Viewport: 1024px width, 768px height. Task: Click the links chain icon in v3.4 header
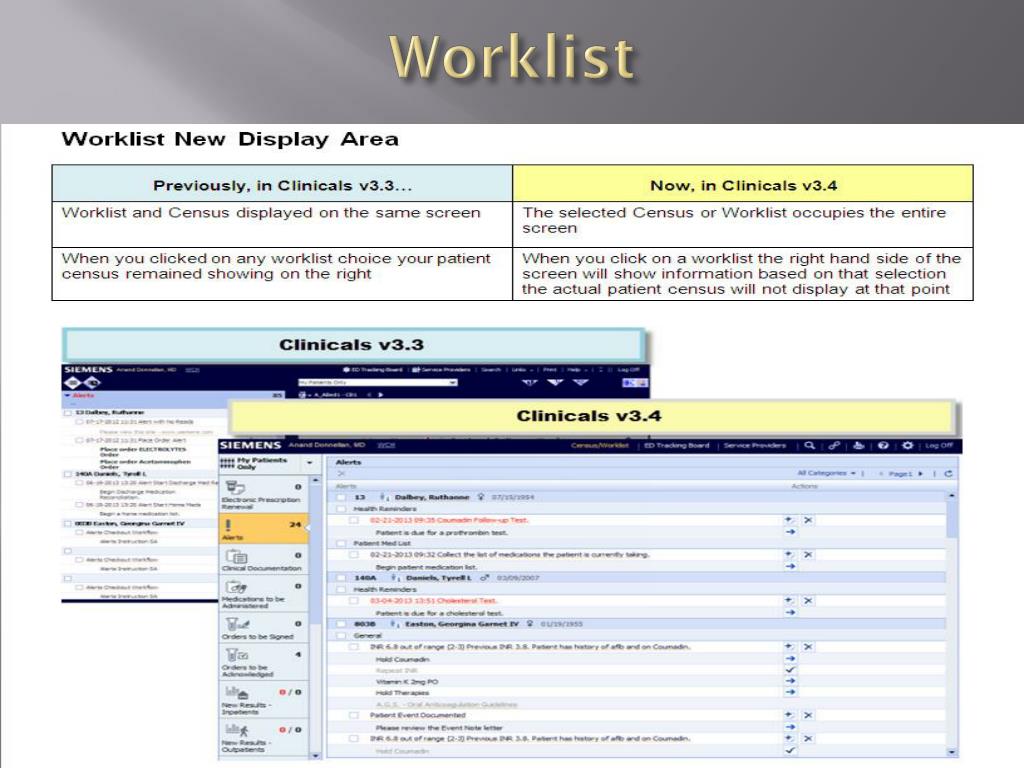[834, 445]
